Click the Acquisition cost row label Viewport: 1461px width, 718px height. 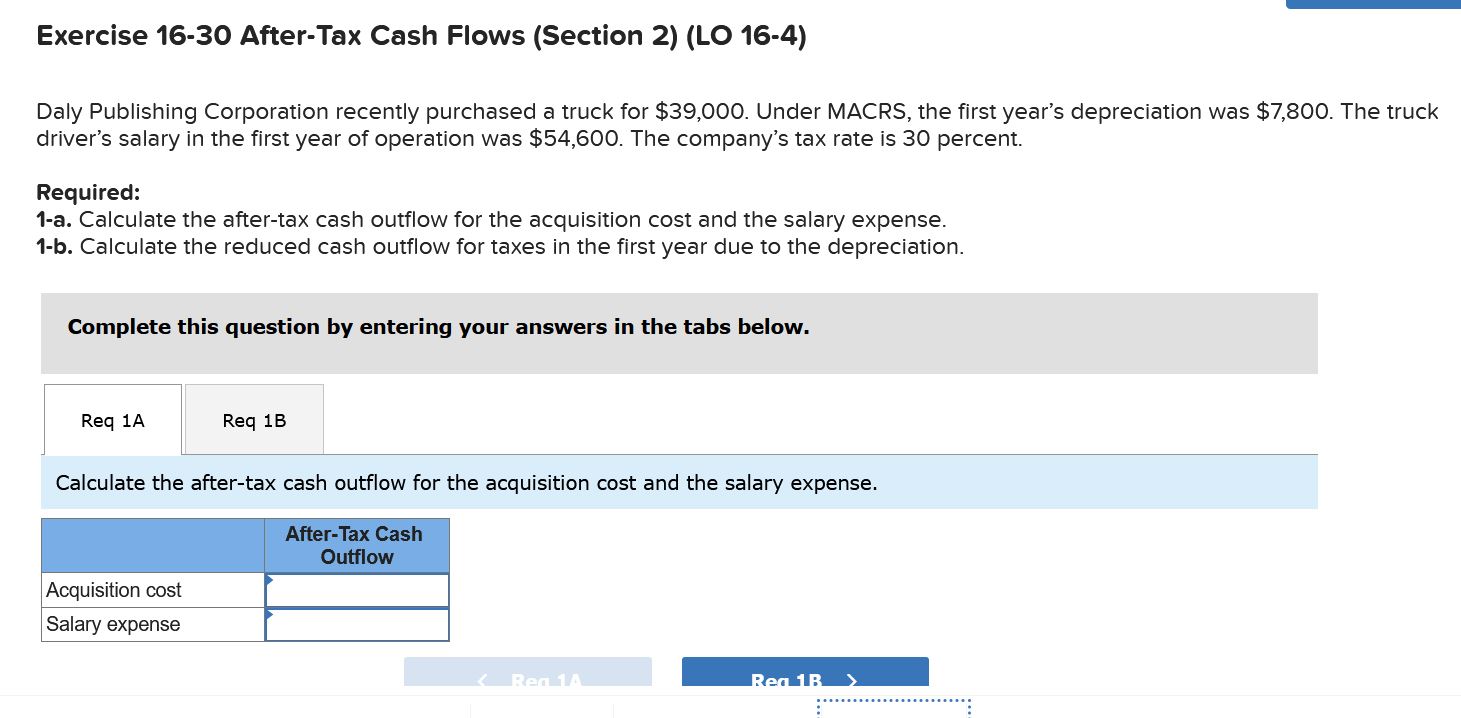112,590
